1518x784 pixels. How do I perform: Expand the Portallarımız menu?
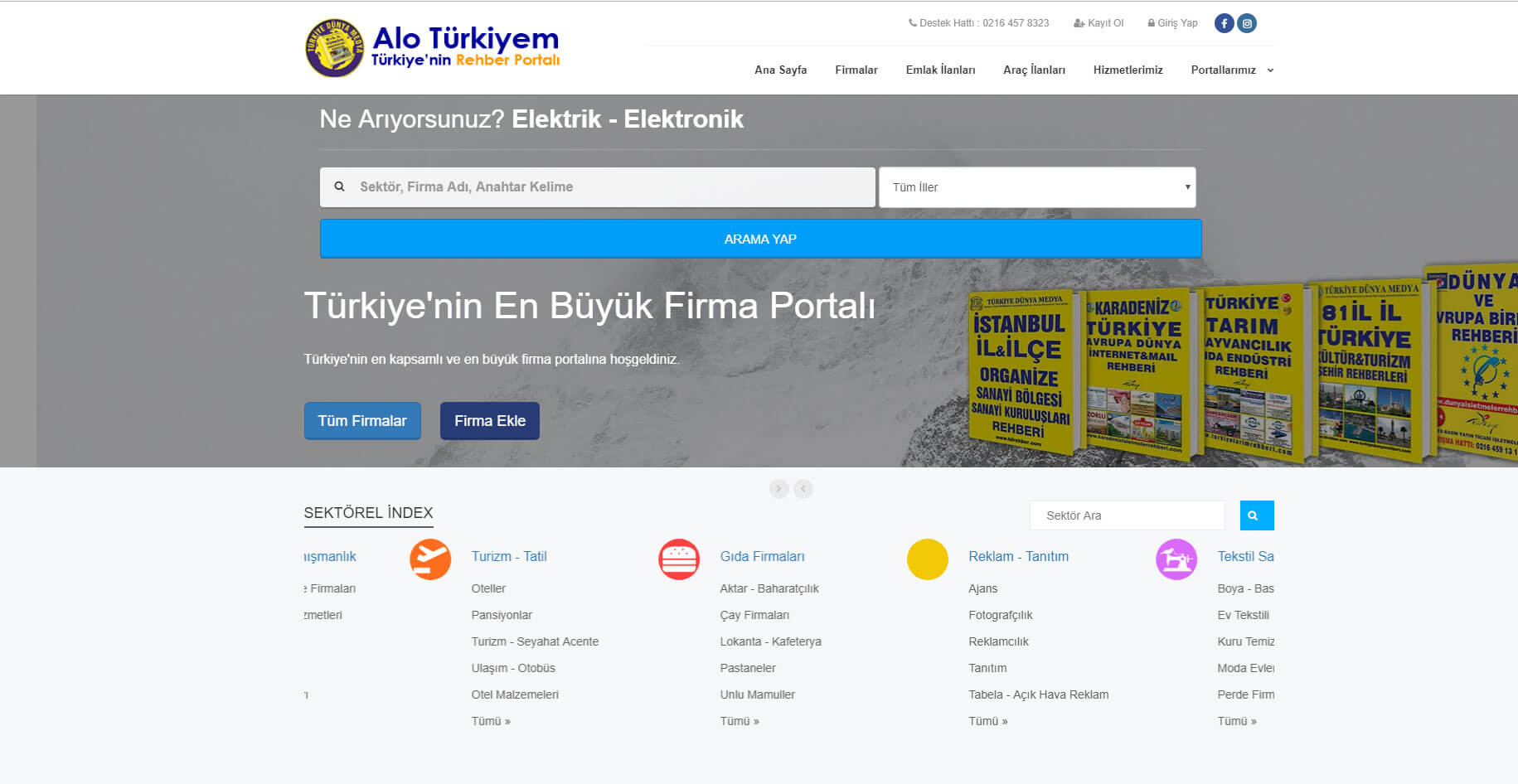click(x=1232, y=70)
